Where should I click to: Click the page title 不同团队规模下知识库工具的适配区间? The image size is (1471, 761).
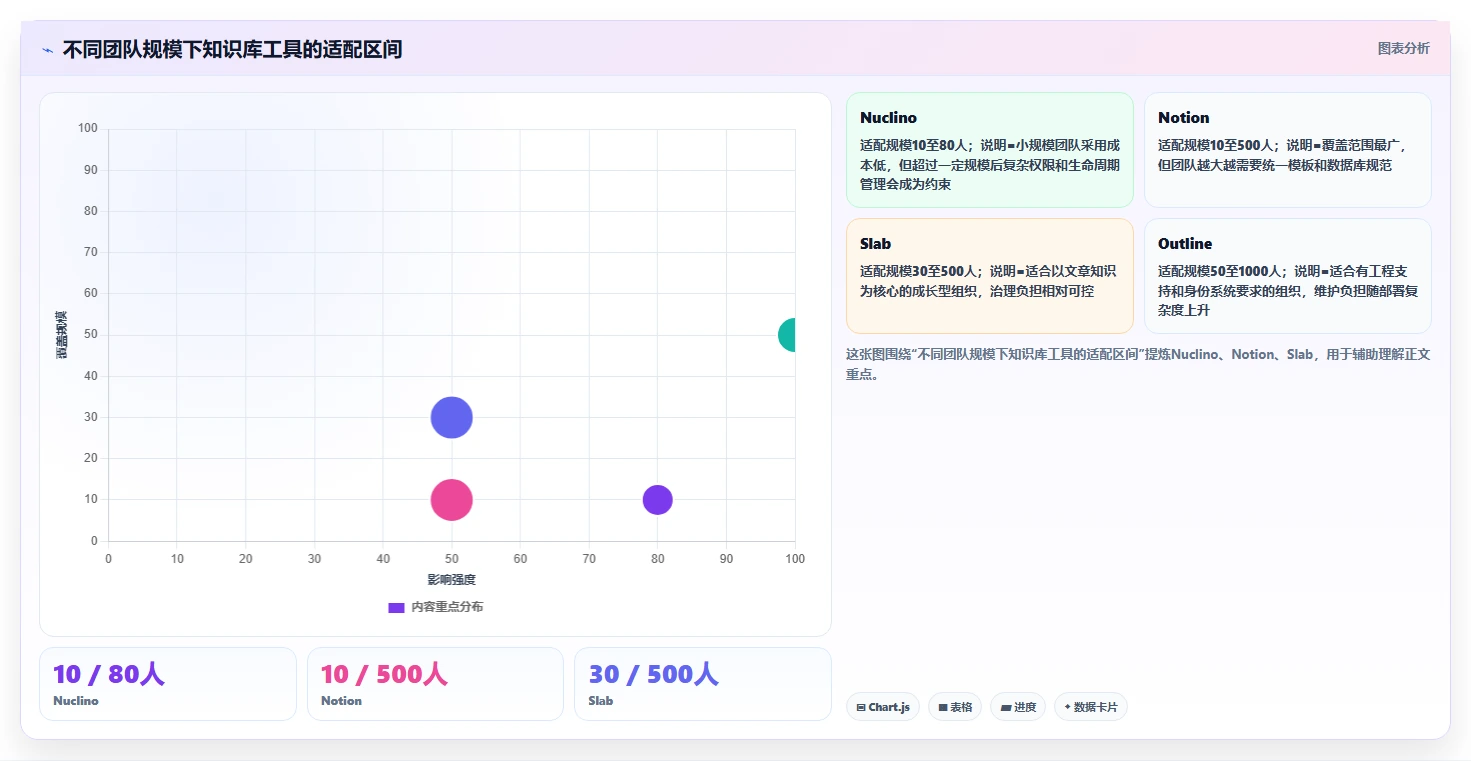click(x=232, y=49)
